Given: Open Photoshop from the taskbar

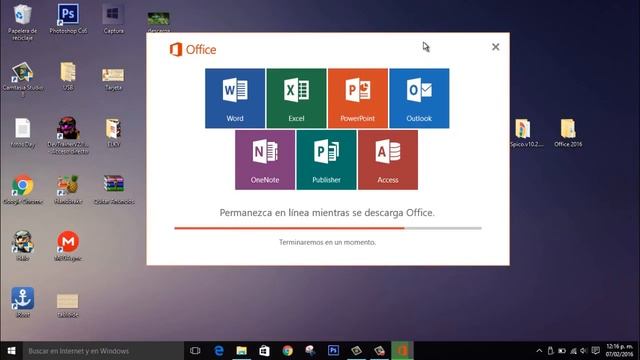Looking at the screenshot, I should tap(333, 351).
